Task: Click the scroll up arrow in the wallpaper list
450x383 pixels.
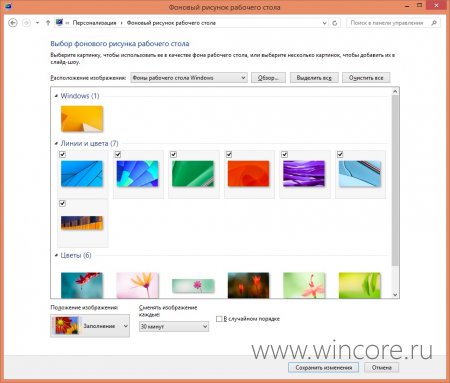Action: [395, 91]
